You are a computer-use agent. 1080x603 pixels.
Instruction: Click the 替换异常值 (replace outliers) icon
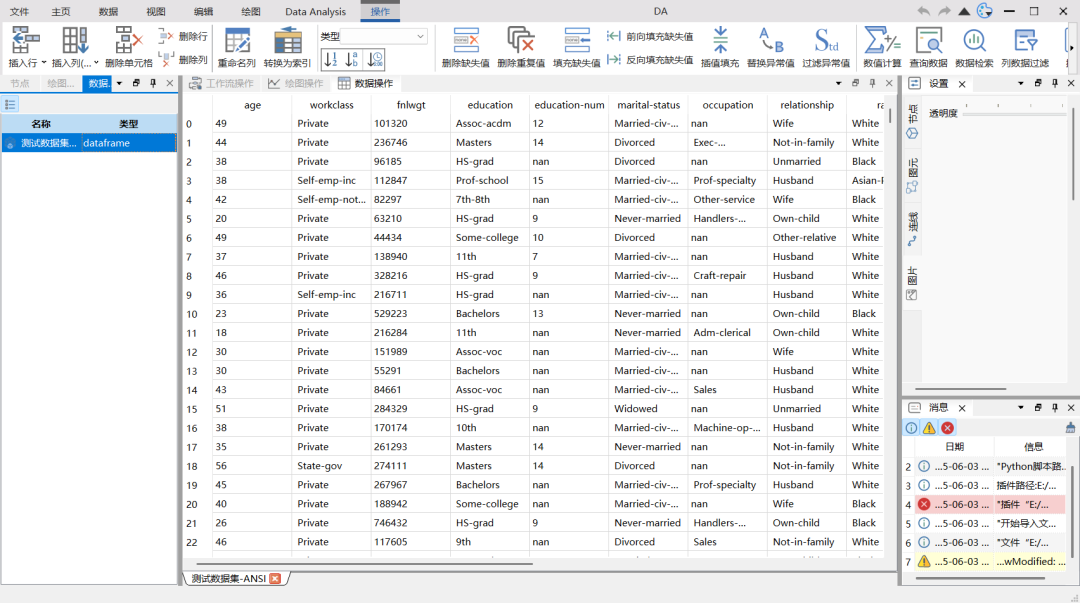click(771, 41)
